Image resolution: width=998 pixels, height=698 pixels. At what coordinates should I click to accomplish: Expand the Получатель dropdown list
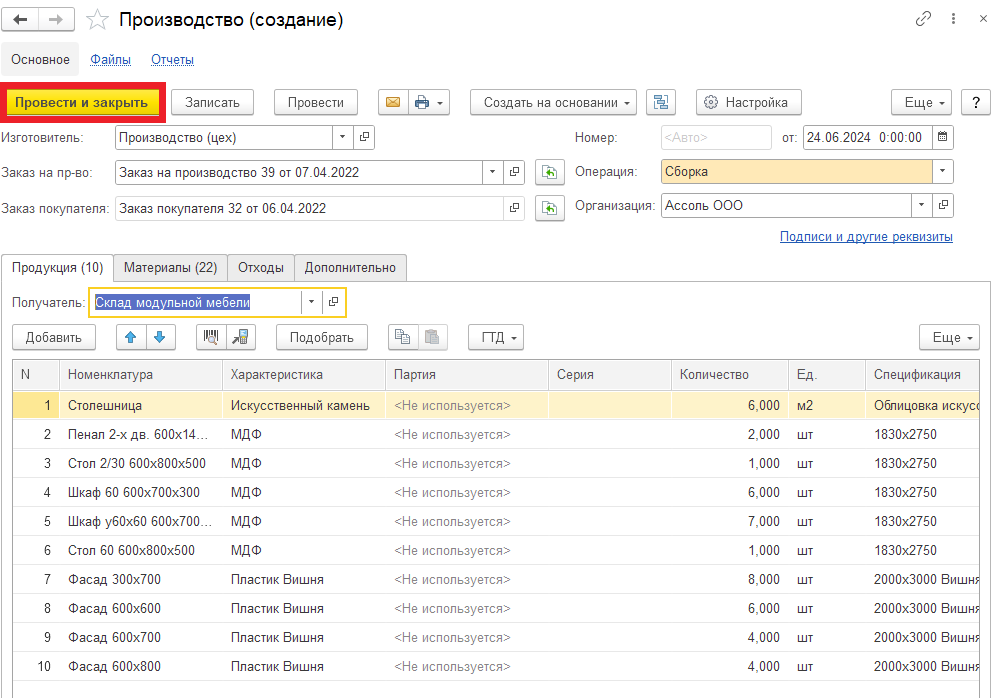[311, 302]
